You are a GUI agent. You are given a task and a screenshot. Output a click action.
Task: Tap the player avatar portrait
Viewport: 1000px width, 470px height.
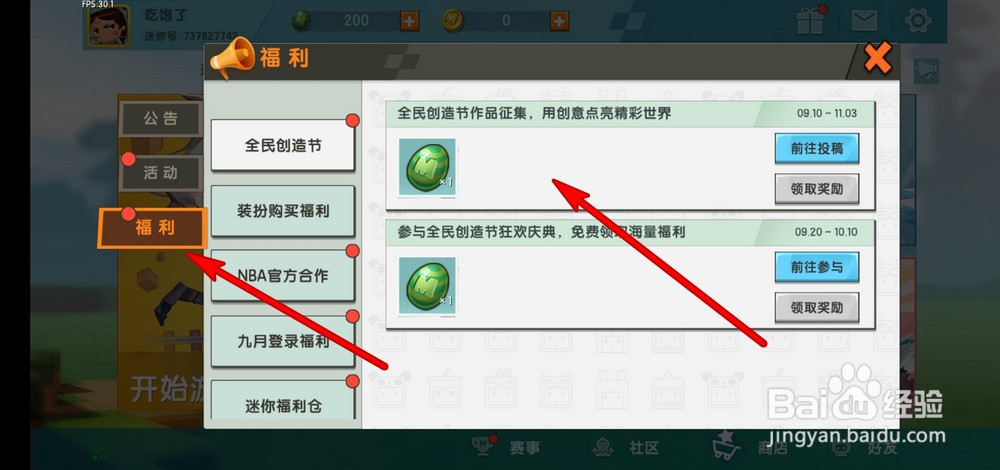click(108, 26)
